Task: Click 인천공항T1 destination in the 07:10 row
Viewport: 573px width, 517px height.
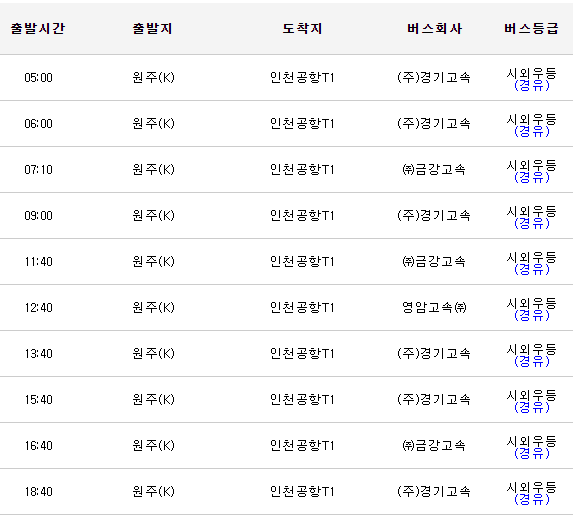Action: pos(302,170)
